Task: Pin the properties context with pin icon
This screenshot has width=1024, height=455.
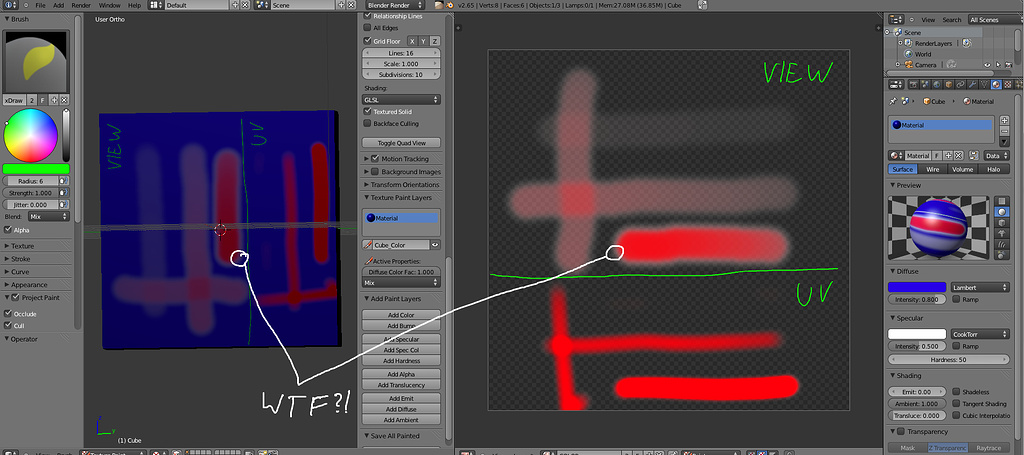Action: (x=892, y=101)
